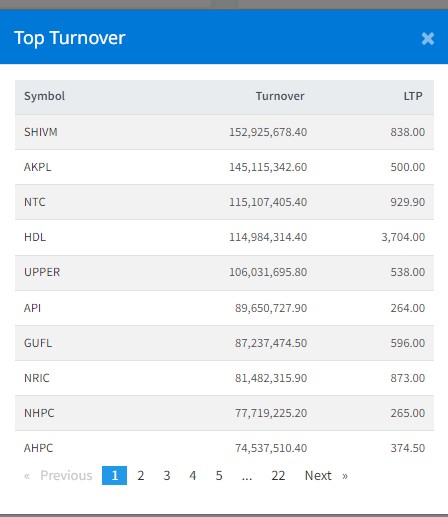Sort by Turnover column header
The height and width of the screenshot is (517, 448).
[x=280, y=96]
